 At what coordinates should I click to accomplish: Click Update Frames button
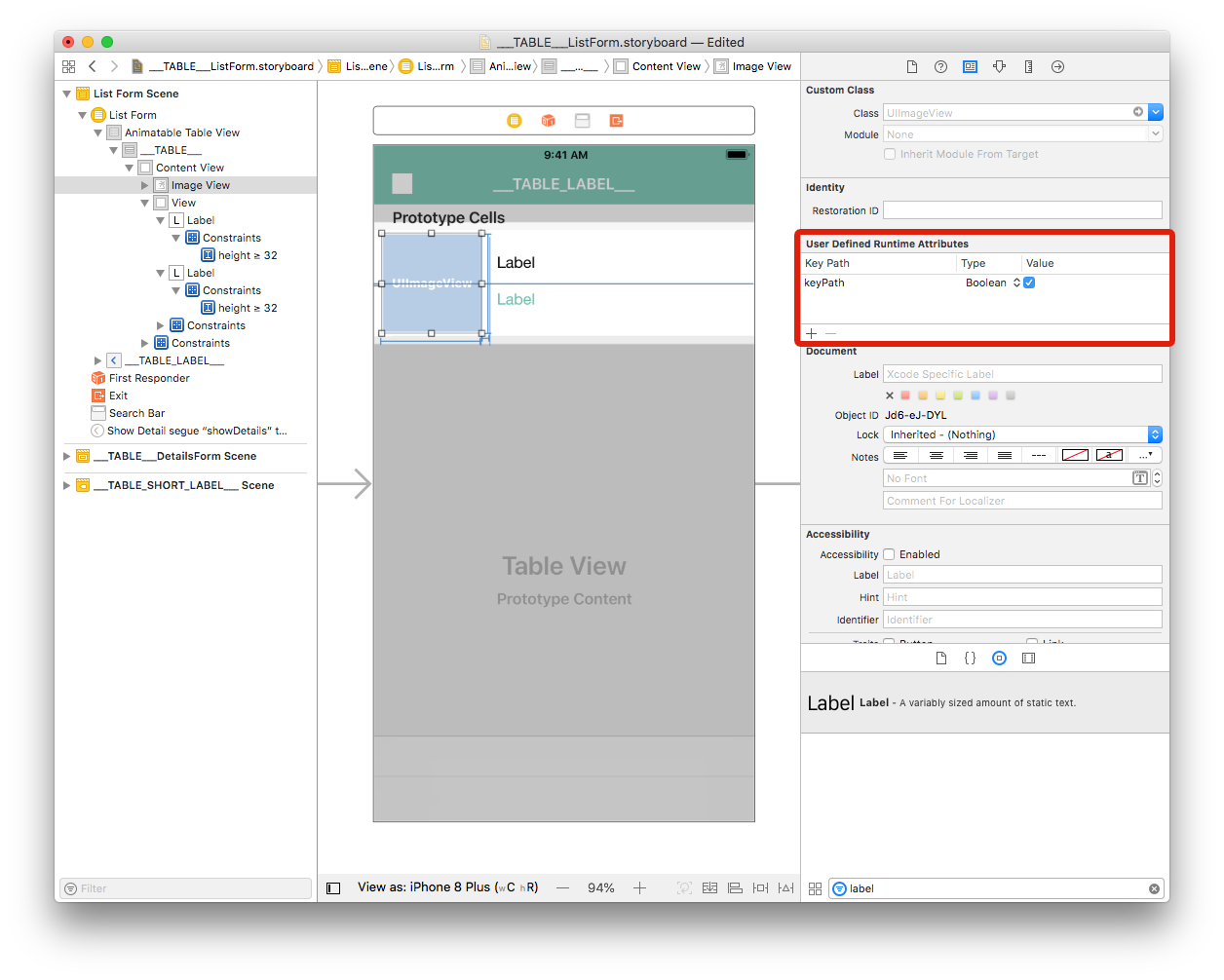[x=684, y=888]
